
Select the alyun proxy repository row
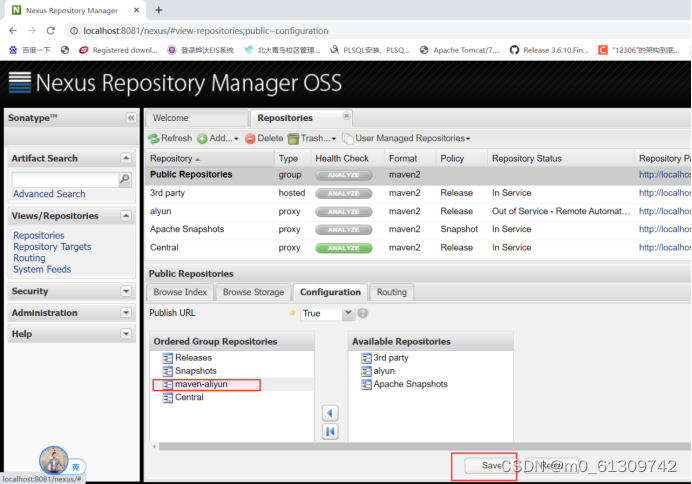point(417,211)
